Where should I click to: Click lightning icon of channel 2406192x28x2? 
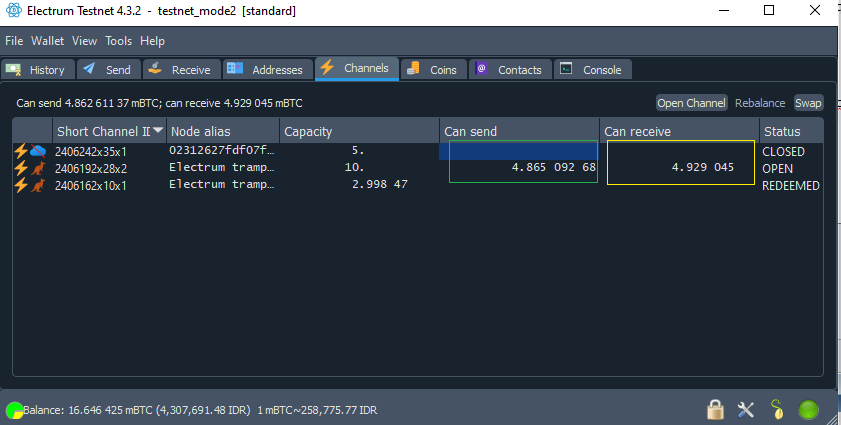click(21, 168)
